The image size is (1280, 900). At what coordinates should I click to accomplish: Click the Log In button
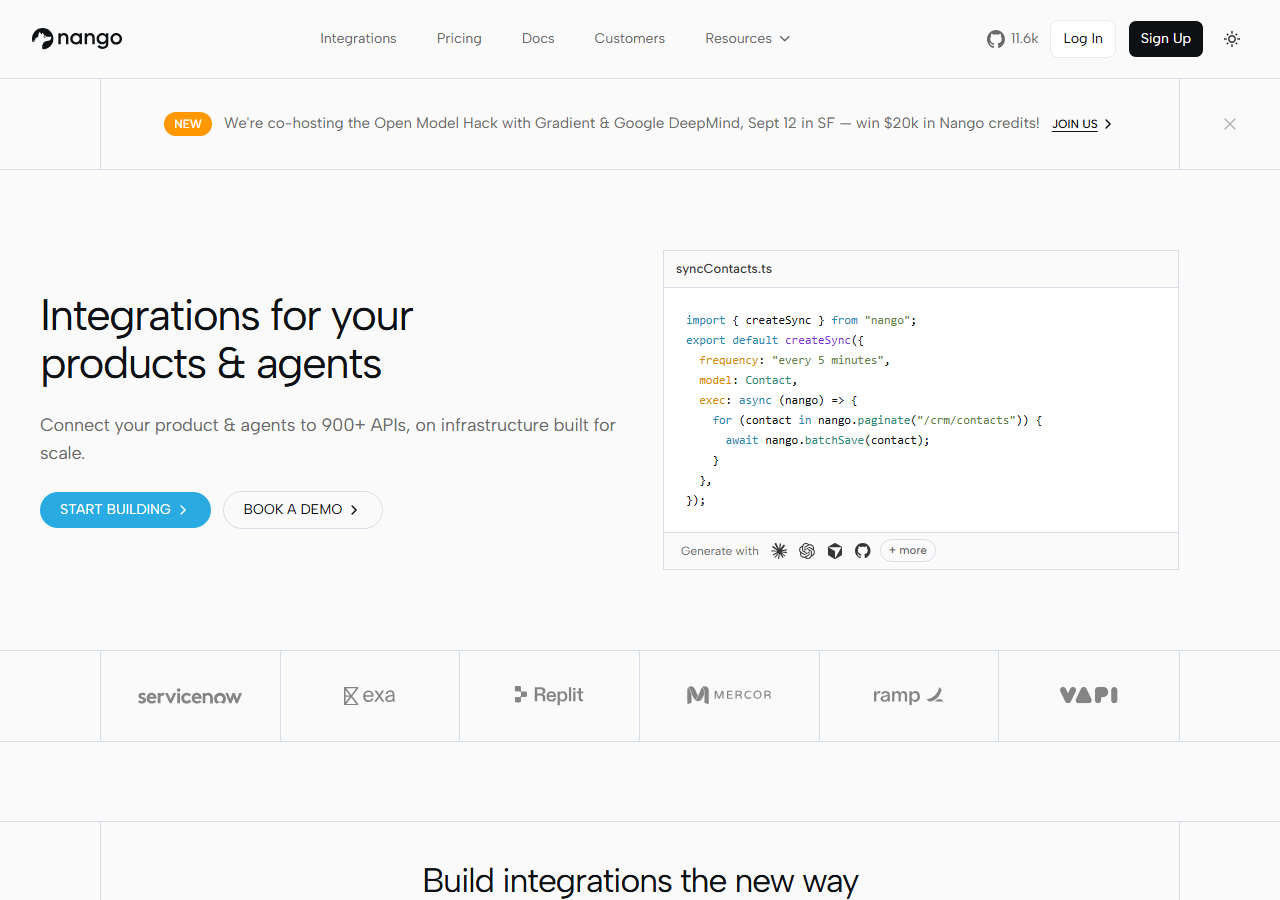coord(1083,39)
